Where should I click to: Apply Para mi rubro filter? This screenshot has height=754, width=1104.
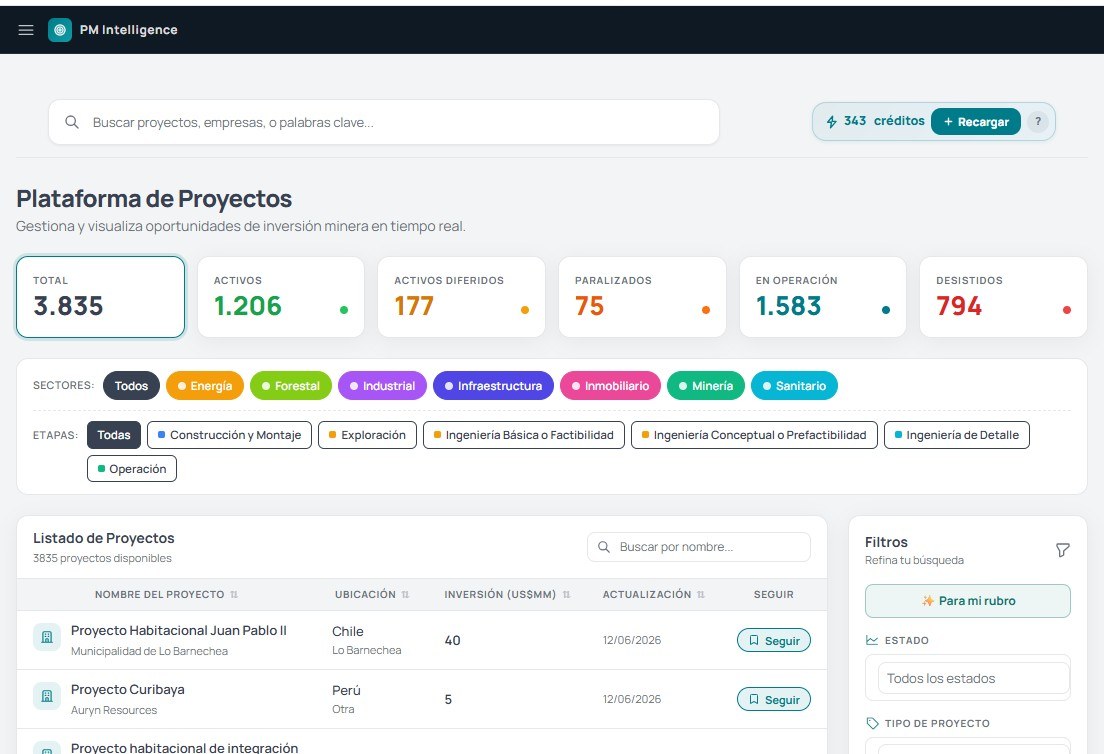tap(967, 601)
